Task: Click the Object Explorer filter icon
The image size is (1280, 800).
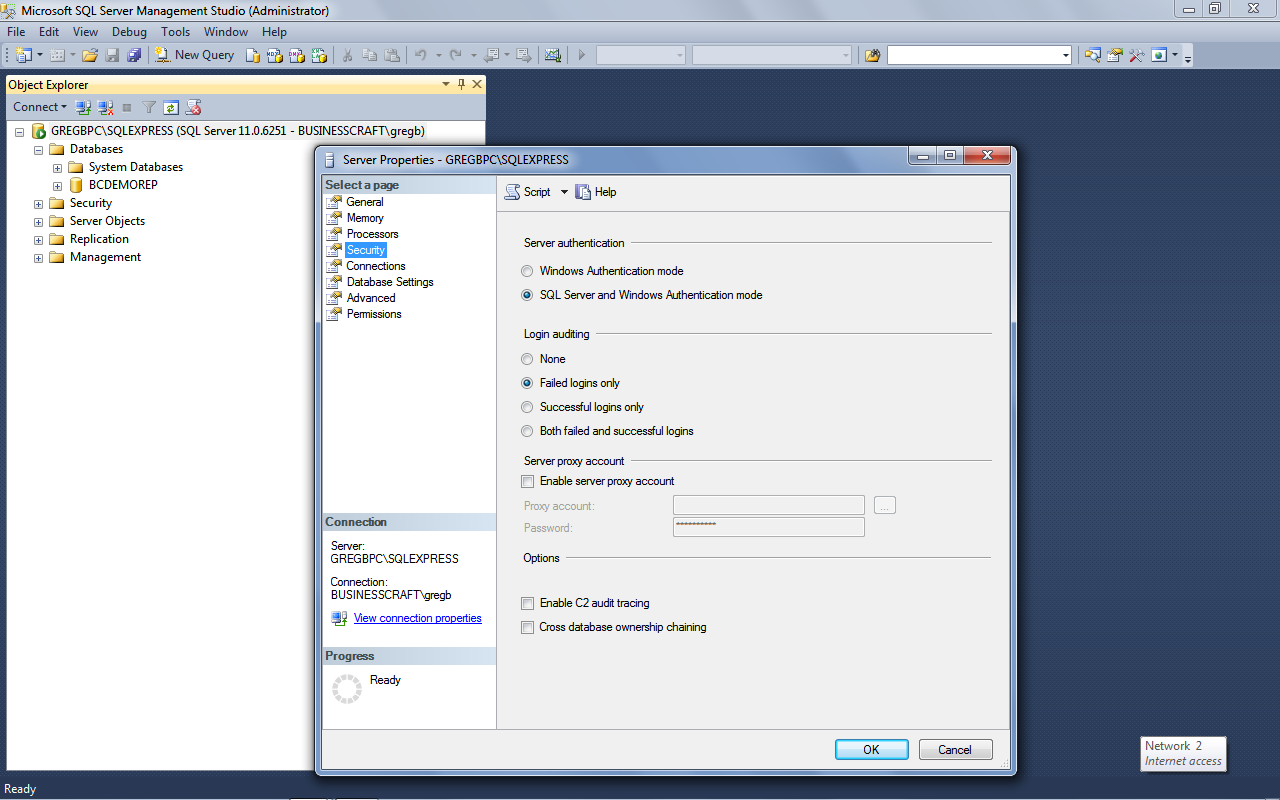Action: pyautogui.click(x=149, y=107)
